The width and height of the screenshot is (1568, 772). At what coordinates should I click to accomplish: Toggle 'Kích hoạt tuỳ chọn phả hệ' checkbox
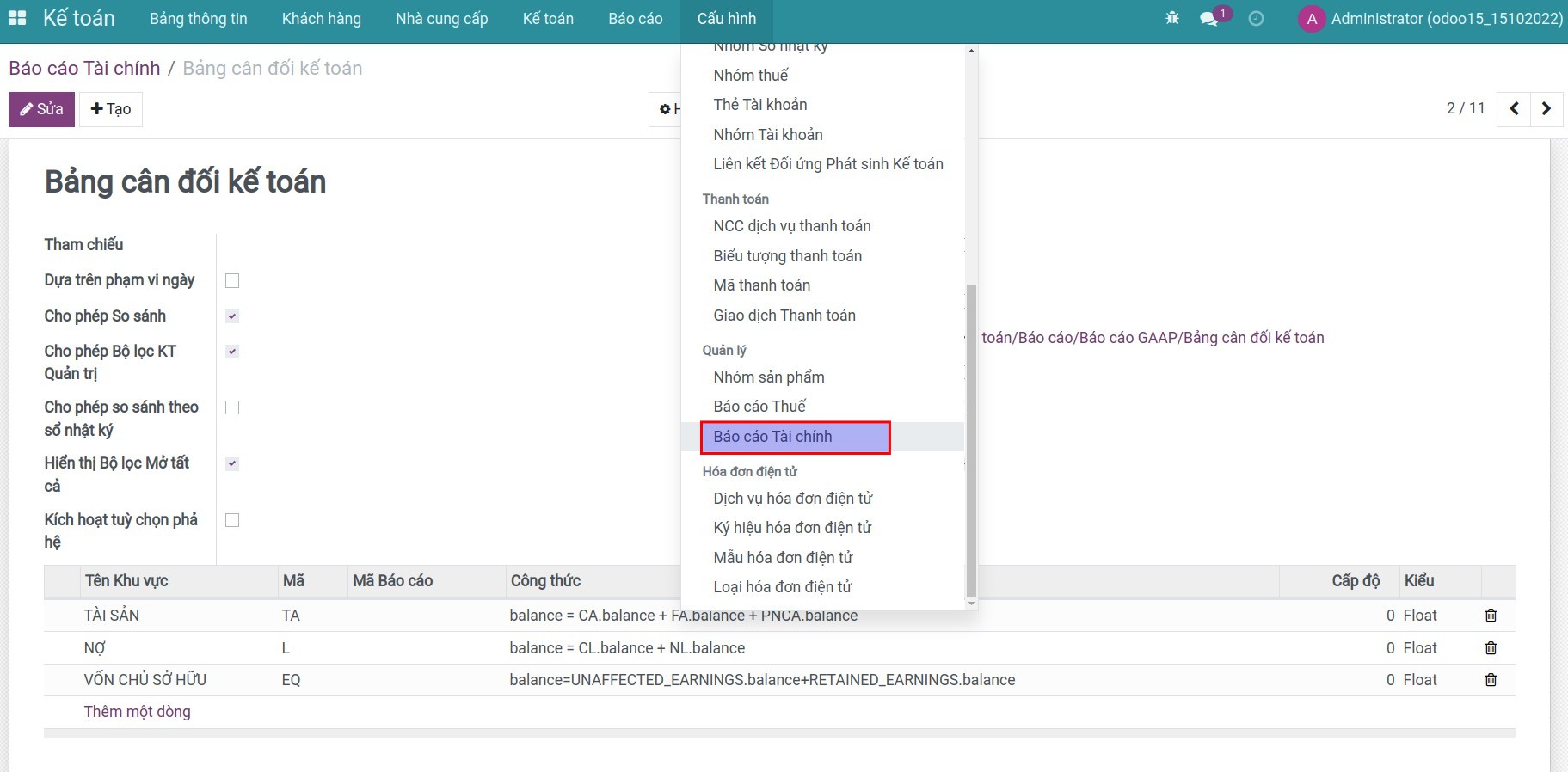tap(232, 520)
